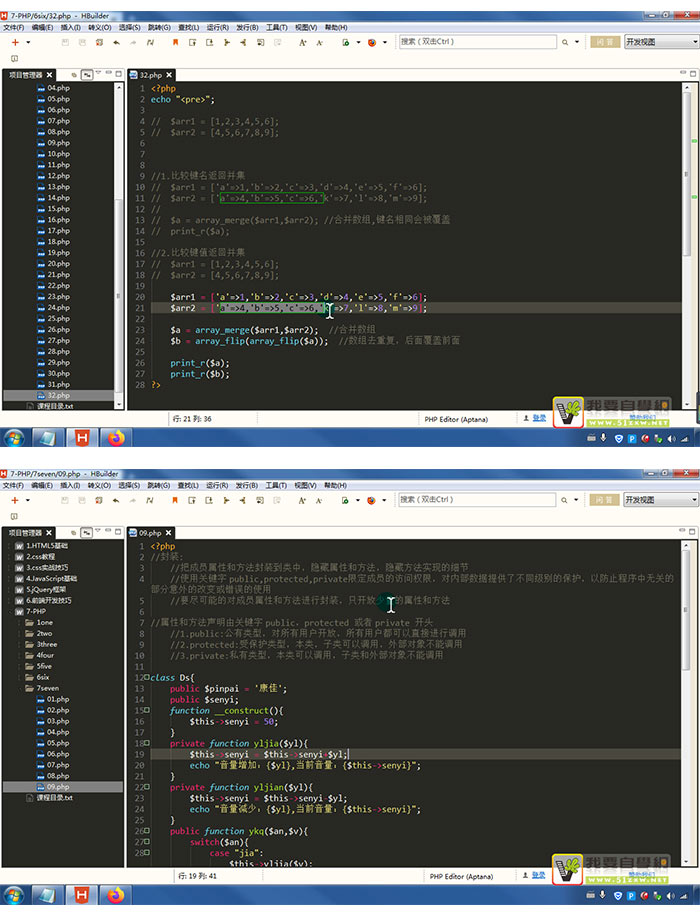The image size is (700, 915).
Task: Click the red plus New icon in 09.php window
Action: click(15, 500)
